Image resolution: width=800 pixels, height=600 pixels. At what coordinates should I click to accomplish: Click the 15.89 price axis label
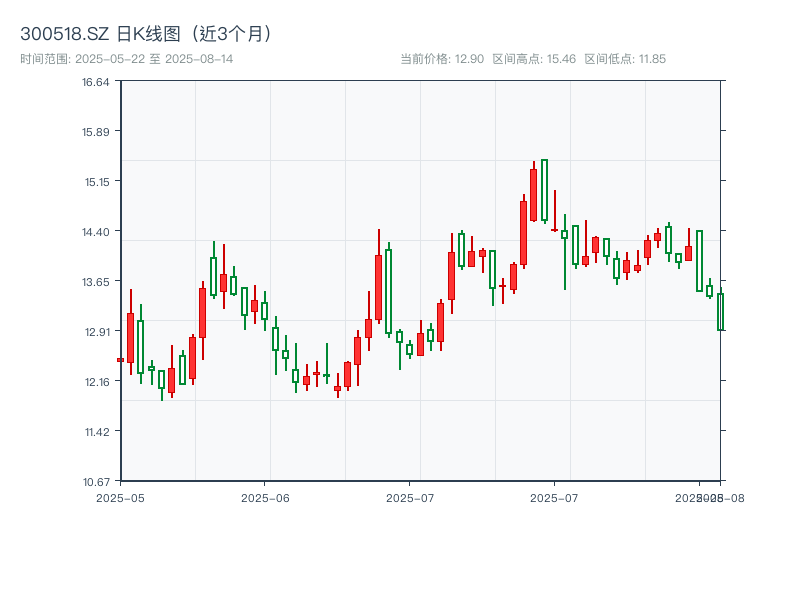click(94, 131)
